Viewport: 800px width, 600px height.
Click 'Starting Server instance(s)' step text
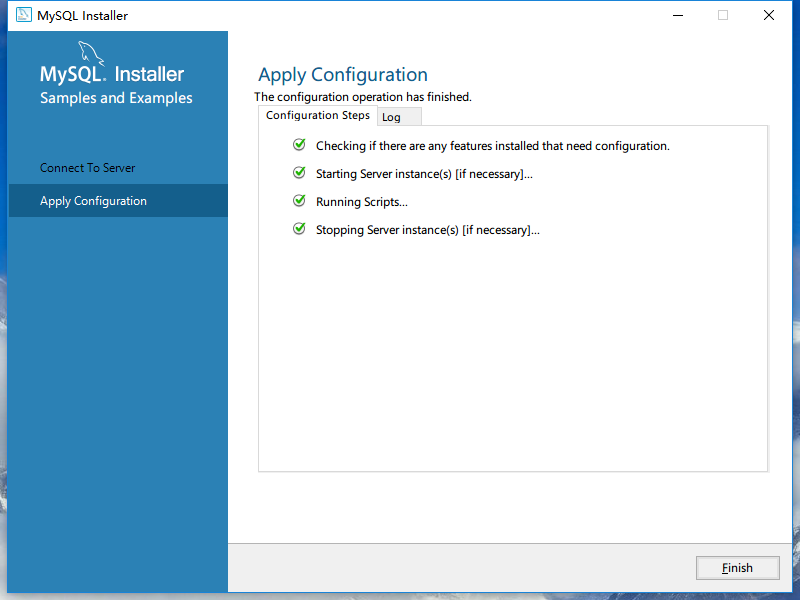click(x=424, y=174)
